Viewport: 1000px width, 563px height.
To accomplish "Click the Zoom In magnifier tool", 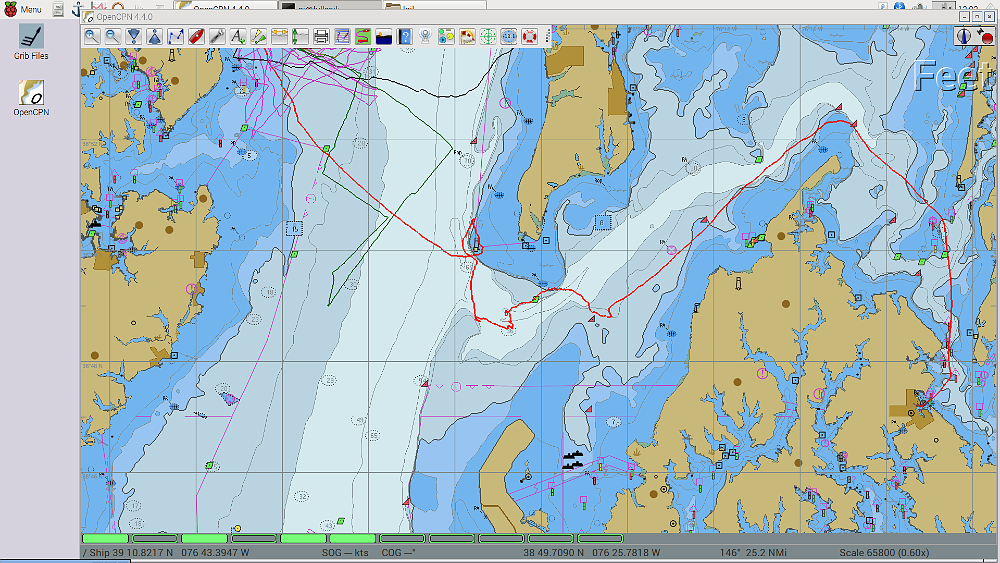I will point(91,37).
